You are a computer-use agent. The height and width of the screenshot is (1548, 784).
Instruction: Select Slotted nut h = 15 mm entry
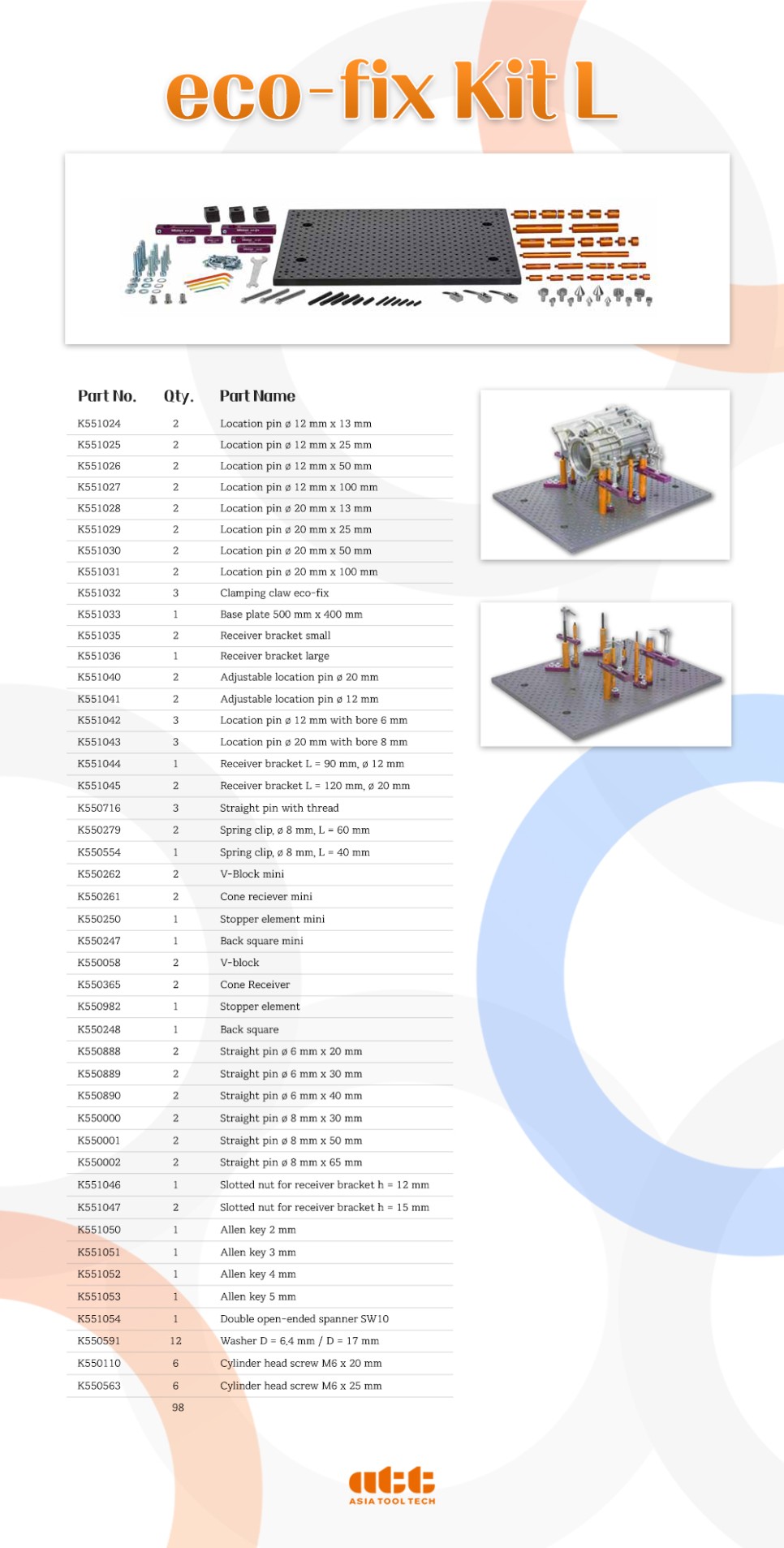click(325, 1208)
